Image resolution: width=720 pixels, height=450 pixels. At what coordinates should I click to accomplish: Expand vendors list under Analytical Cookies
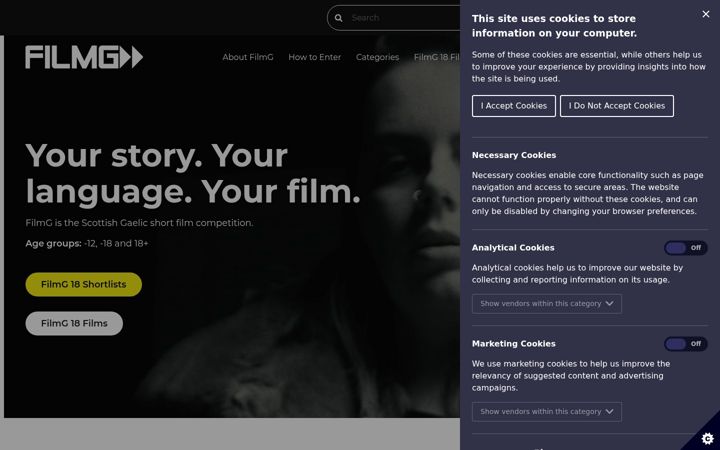547,304
